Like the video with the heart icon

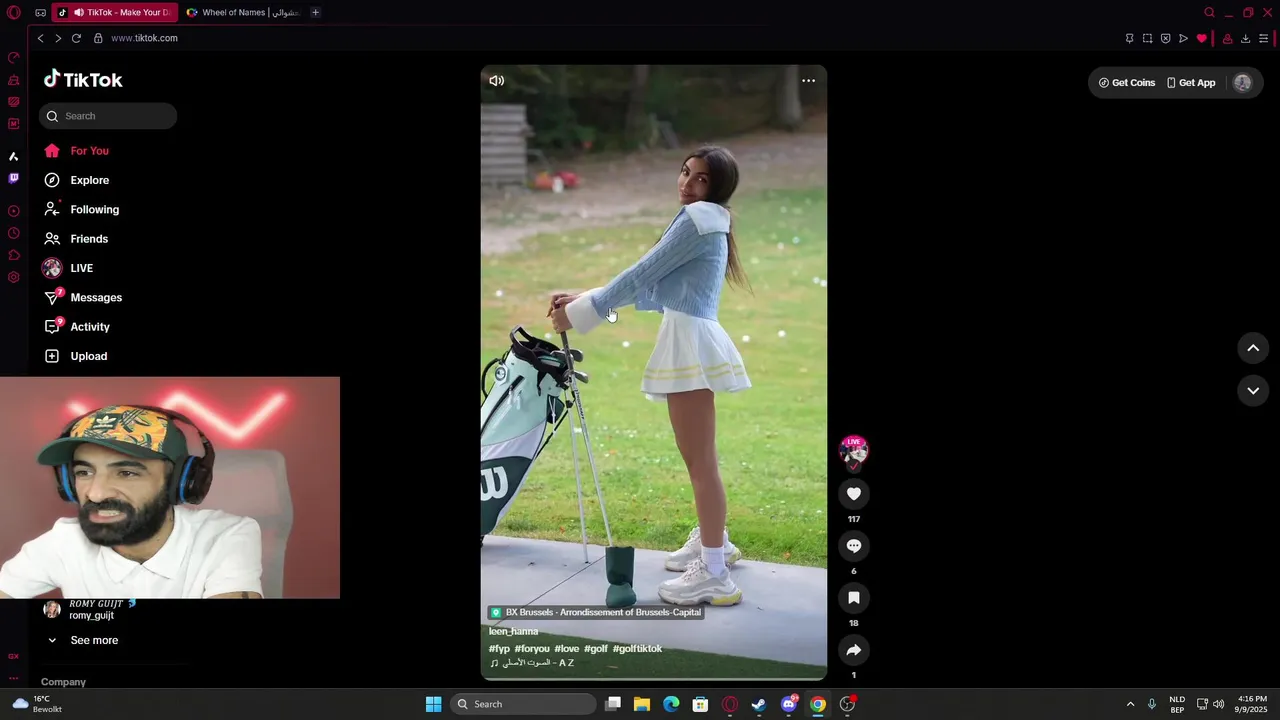coord(853,493)
